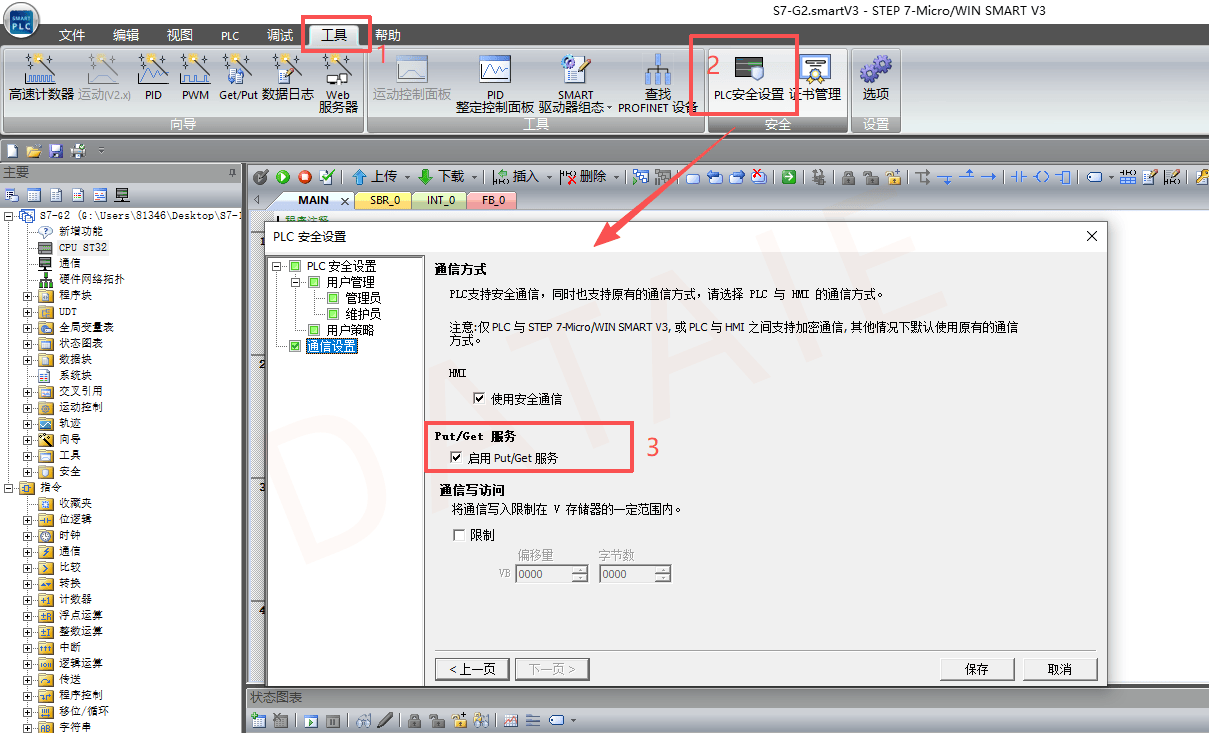Screen dimensions: 1209x733
Task: Open the 数据日志 wizard
Action: coord(288,78)
